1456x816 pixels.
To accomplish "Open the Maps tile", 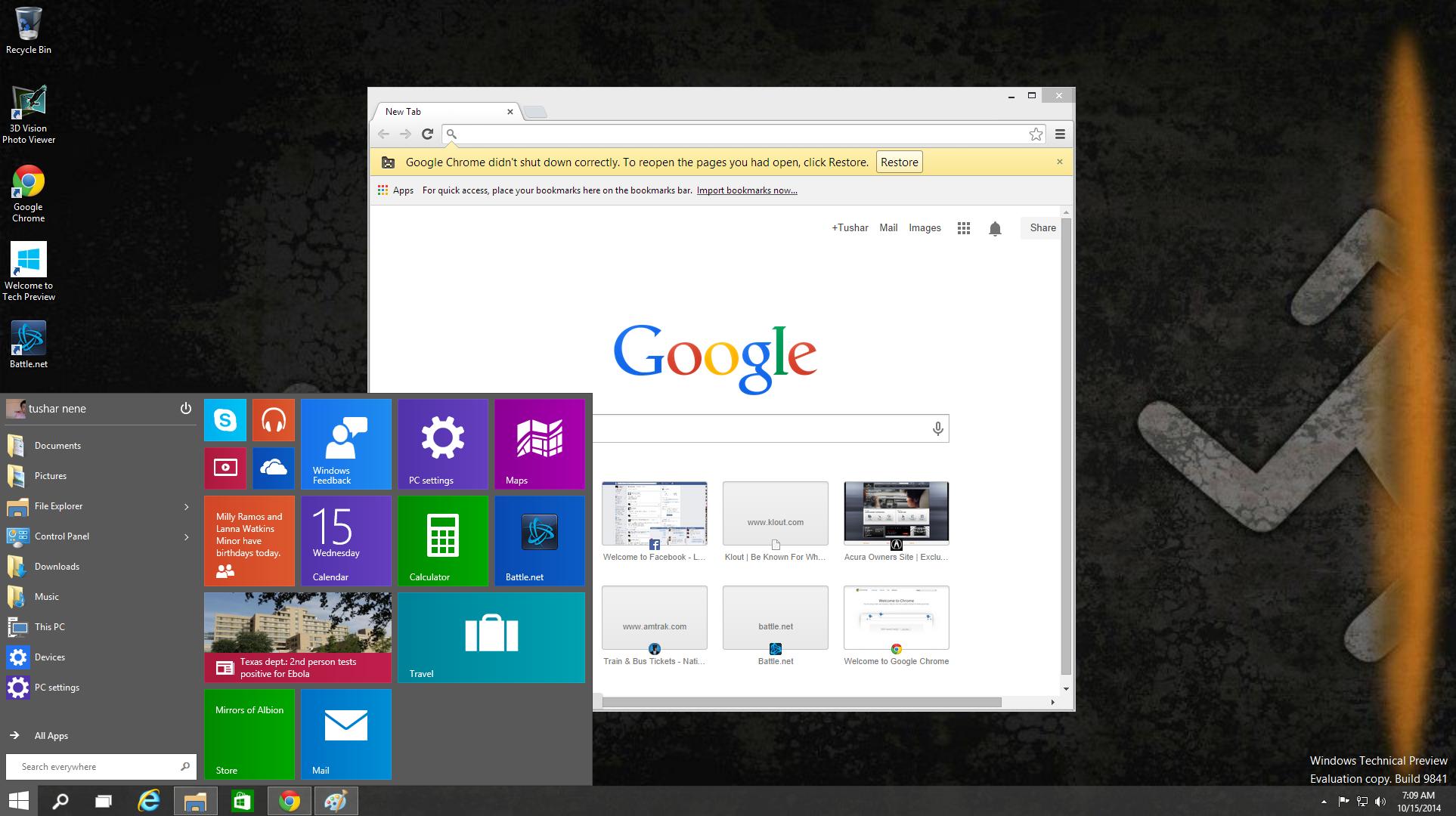I will click(540, 444).
